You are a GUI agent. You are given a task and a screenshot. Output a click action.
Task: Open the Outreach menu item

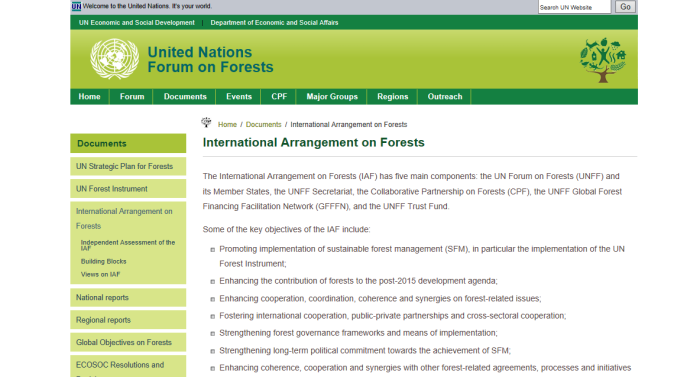pyautogui.click(x=445, y=96)
